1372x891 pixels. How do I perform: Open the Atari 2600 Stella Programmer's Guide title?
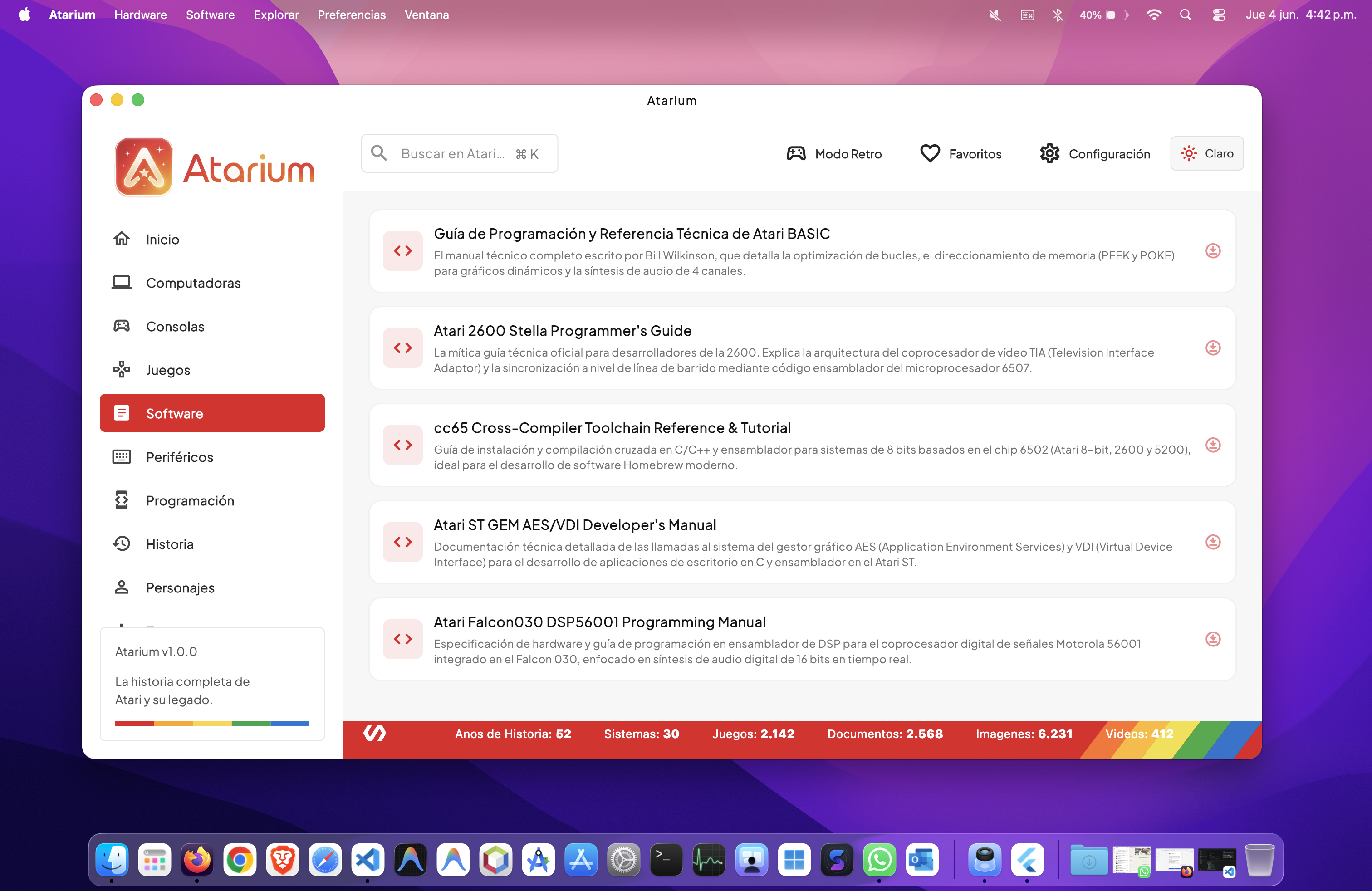click(562, 331)
